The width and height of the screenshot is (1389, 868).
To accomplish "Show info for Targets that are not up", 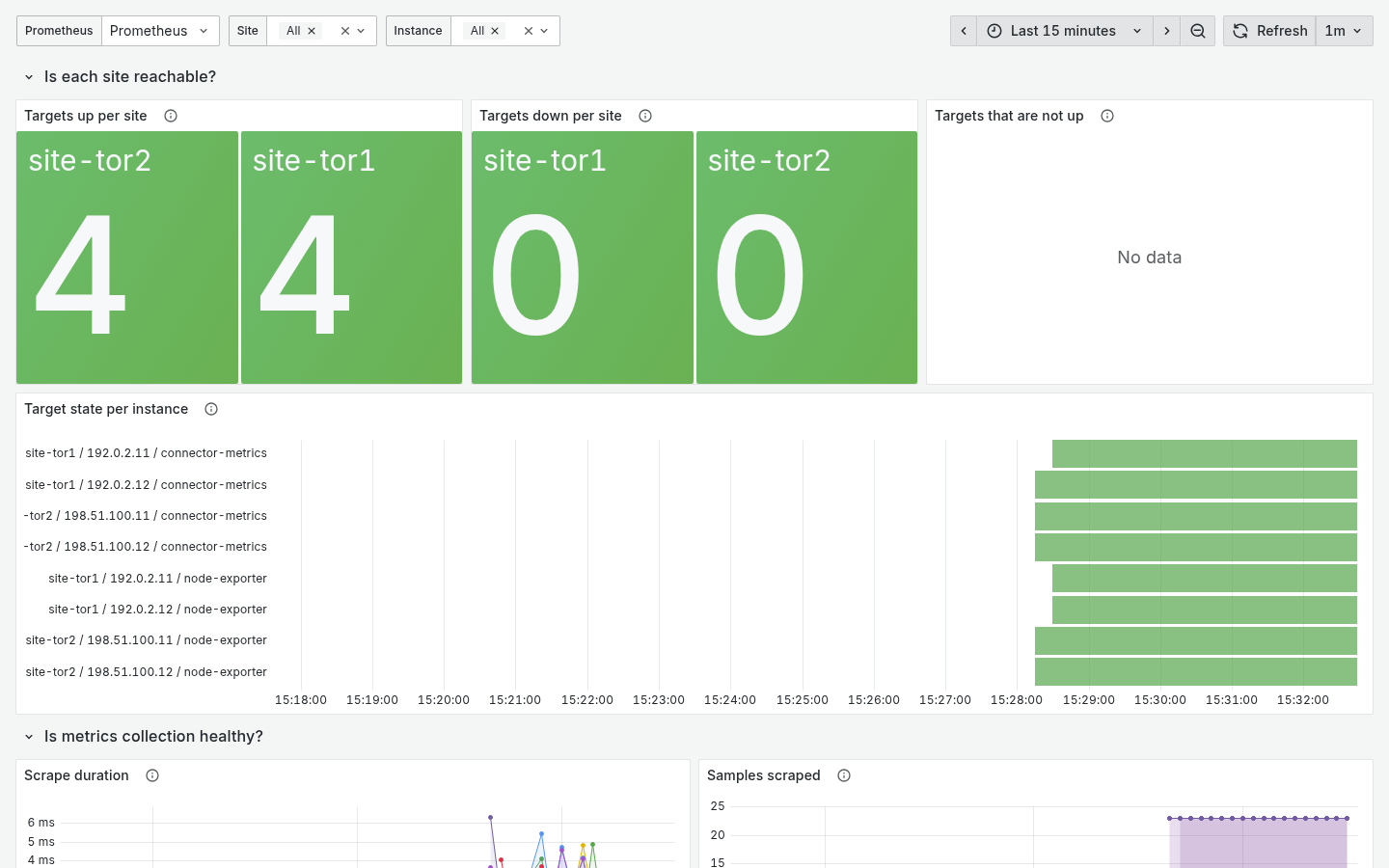I will [x=1107, y=116].
